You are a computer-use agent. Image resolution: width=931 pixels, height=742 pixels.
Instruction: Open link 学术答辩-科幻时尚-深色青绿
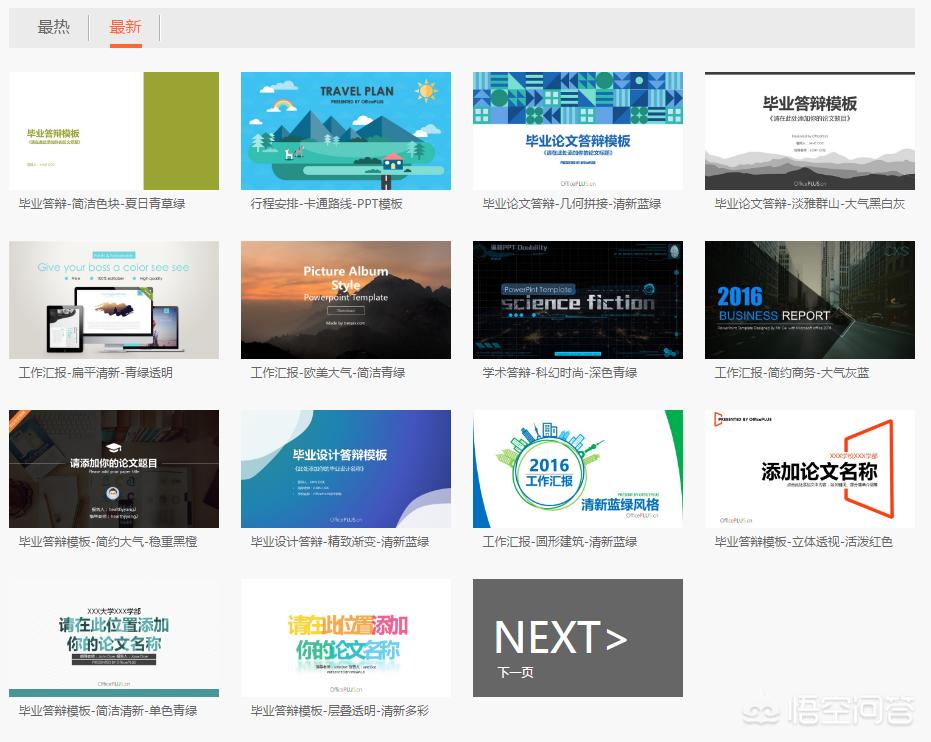click(x=560, y=373)
